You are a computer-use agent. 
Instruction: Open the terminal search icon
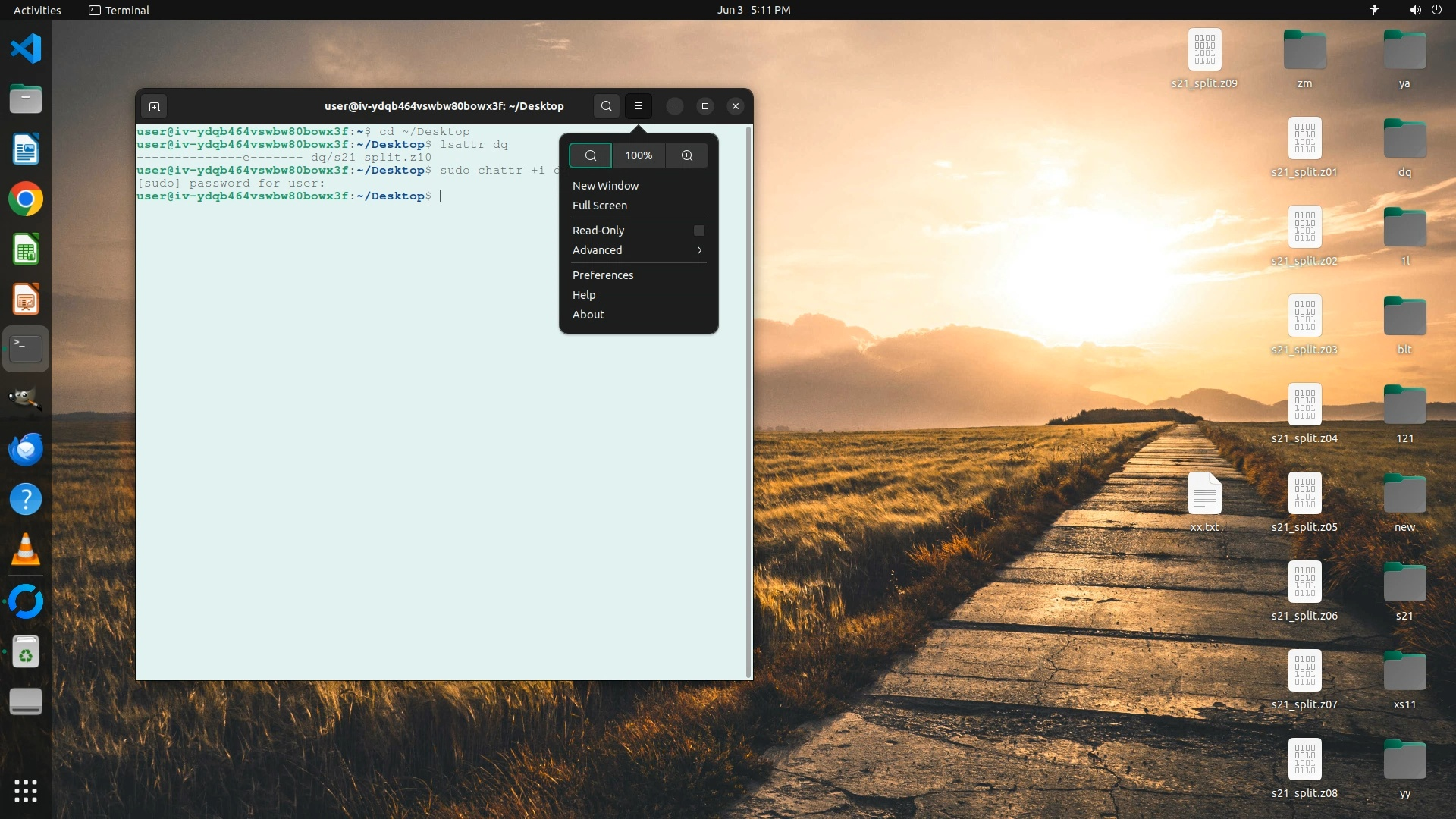(606, 106)
